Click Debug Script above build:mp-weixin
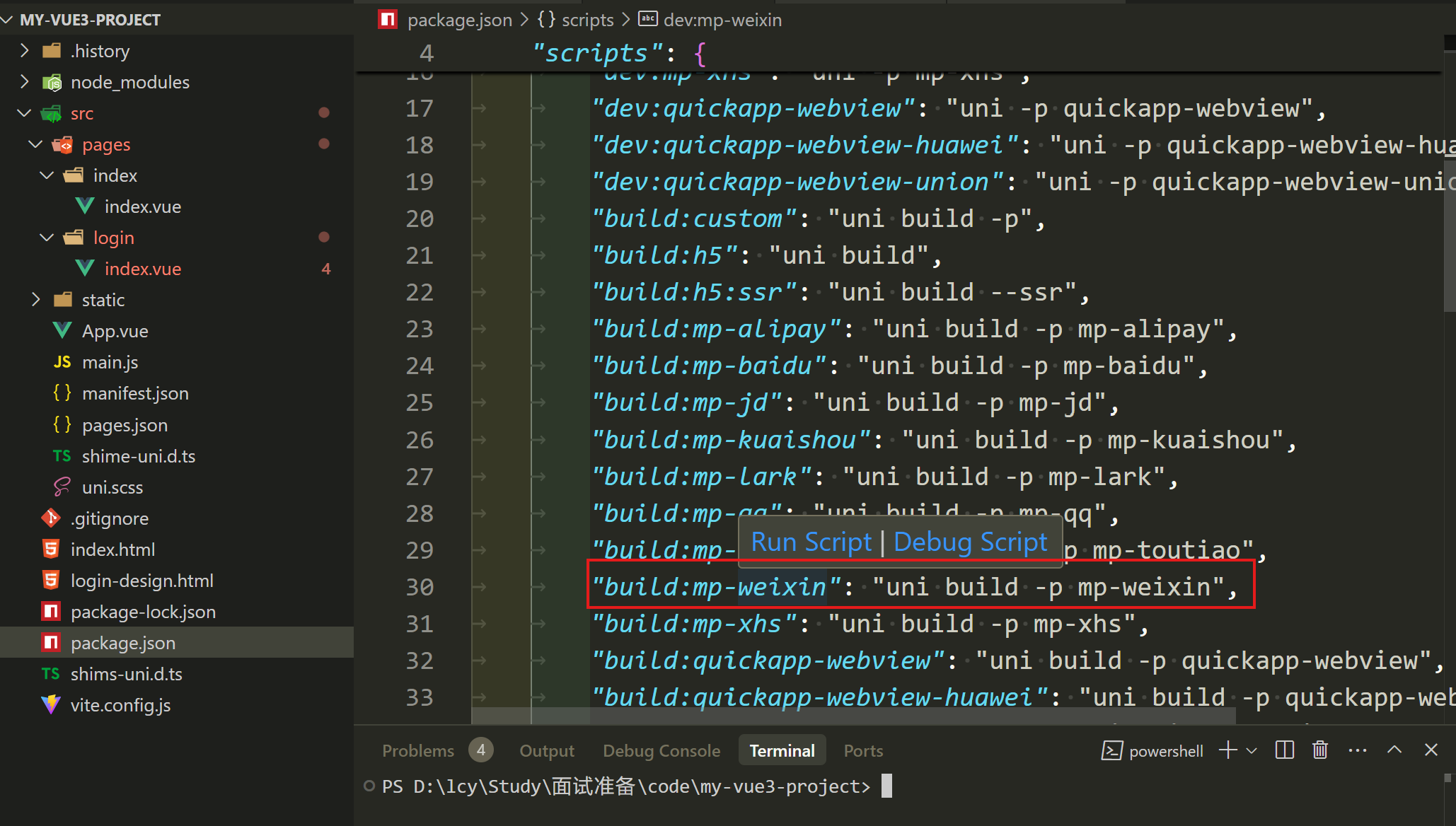The height and width of the screenshot is (826, 1456). [x=971, y=542]
